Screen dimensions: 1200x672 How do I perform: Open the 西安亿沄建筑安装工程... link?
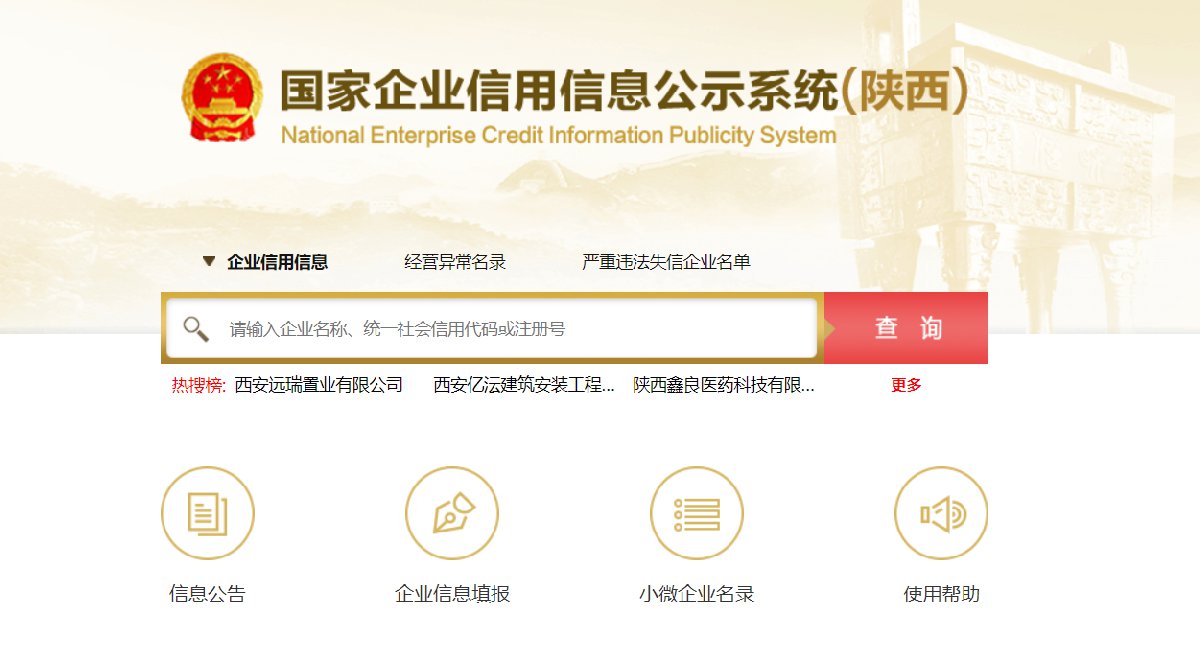point(521,384)
